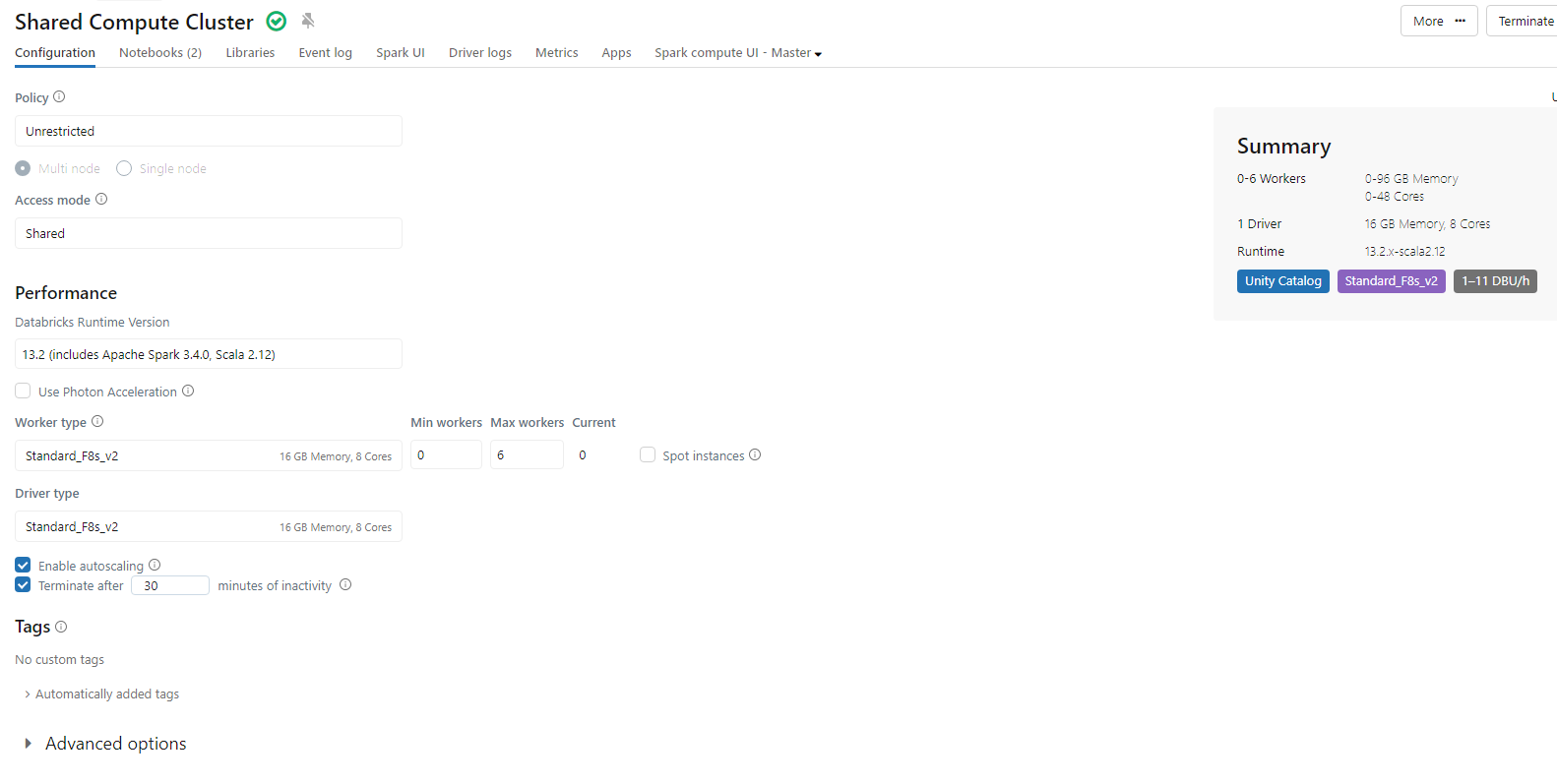
Task: Uncheck Enable autoscaling checkbox
Action: (x=23, y=565)
